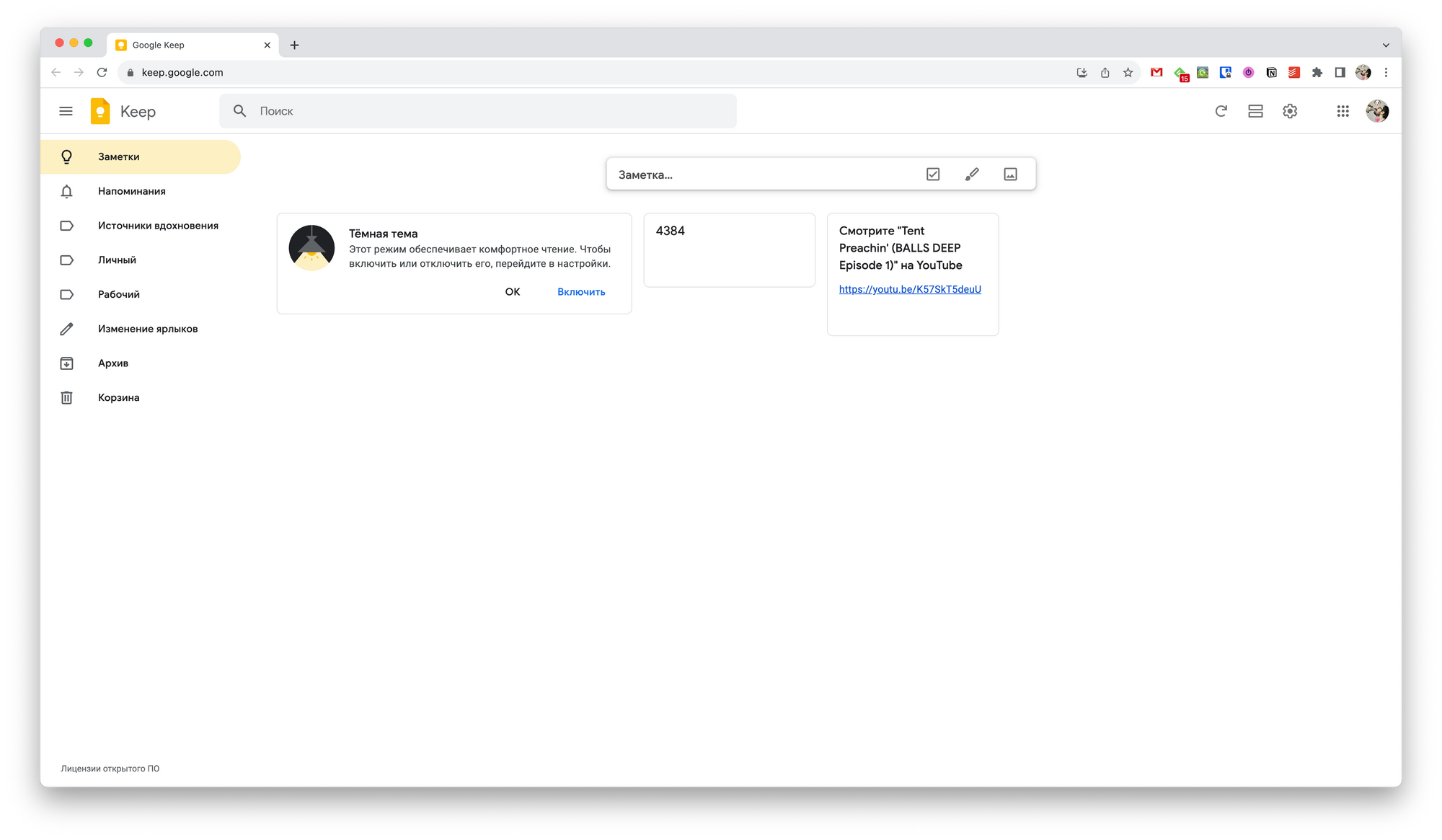Click Включить in the dark theme card
Viewport: 1442px width, 840px height.
click(x=581, y=292)
